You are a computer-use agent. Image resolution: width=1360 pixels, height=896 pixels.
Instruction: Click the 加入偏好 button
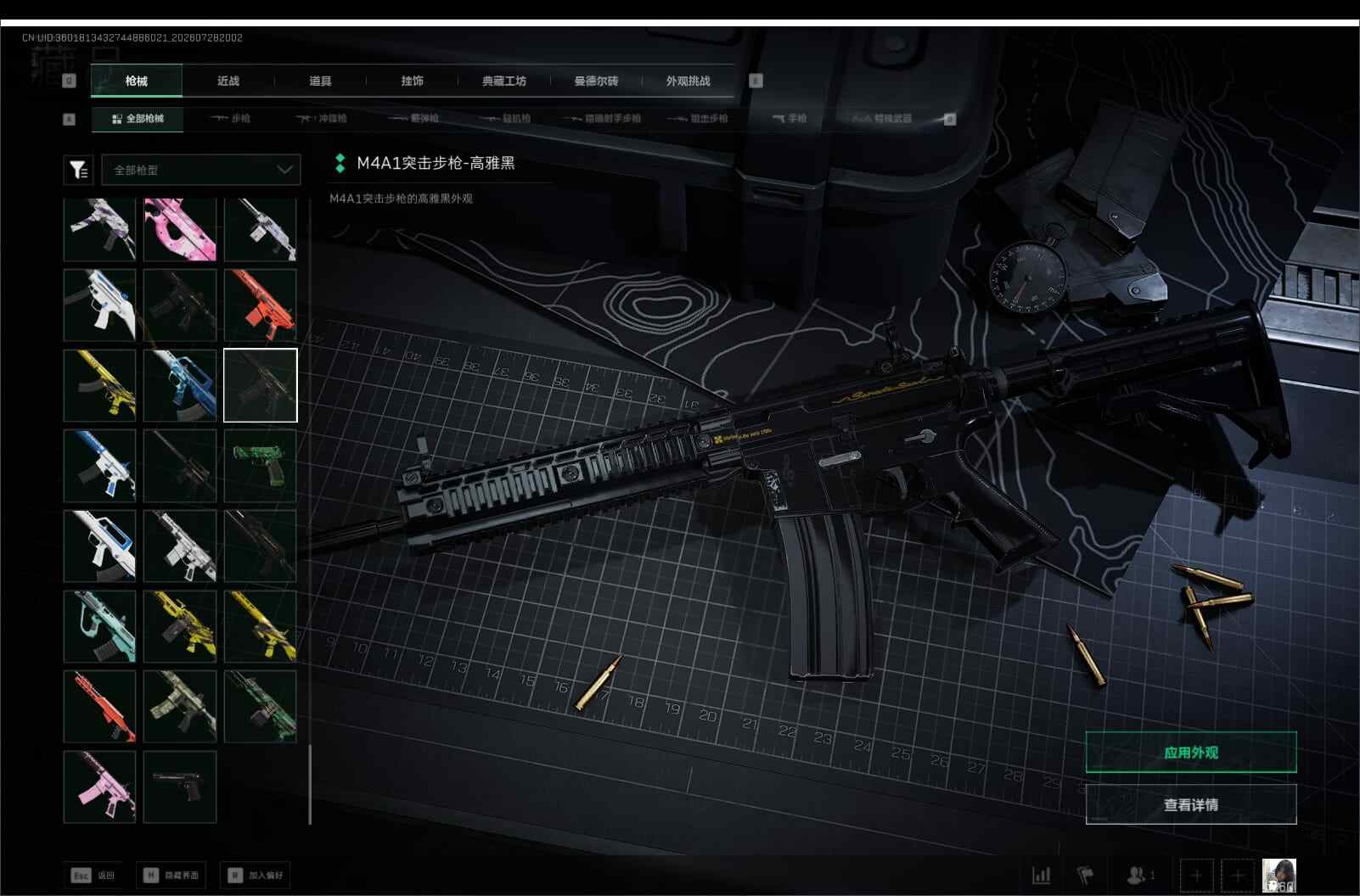(256, 875)
